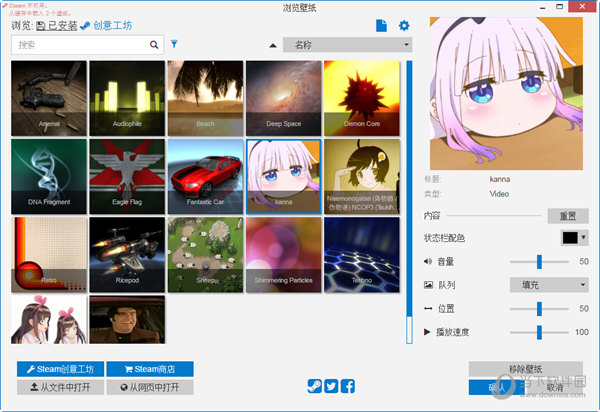Viewport: 600px width, 412px height.
Task: Select the Audiophile wallpaper thumbnail
Action: (127, 98)
